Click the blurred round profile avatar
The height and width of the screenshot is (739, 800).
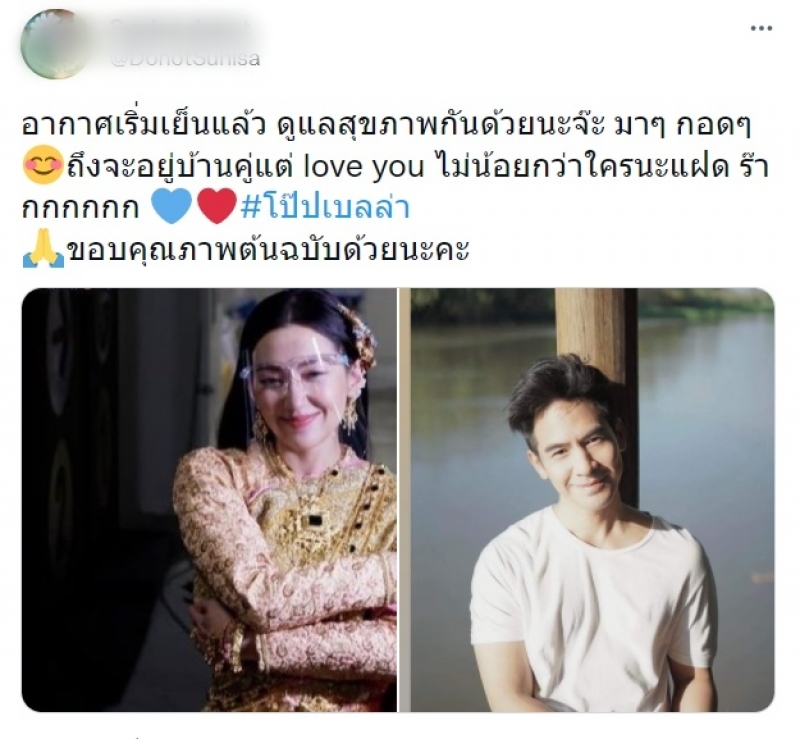[53, 43]
